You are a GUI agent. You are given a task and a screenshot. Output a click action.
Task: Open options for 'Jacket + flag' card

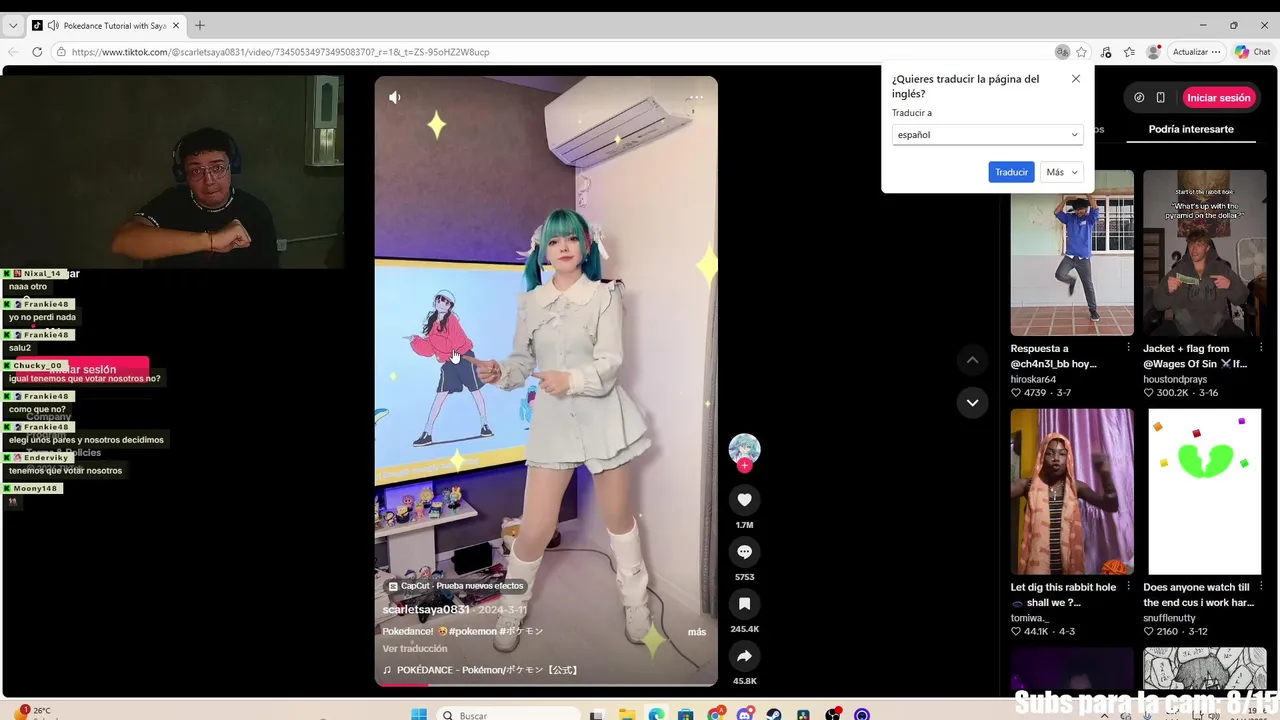[1261, 348]
